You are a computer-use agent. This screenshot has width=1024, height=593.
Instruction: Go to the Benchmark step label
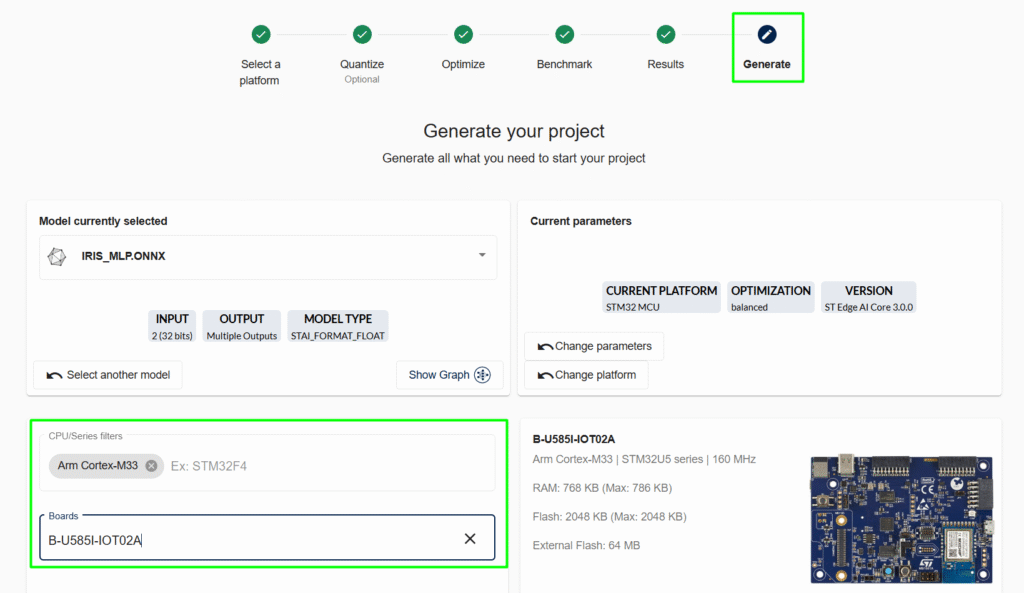point(564,64)
